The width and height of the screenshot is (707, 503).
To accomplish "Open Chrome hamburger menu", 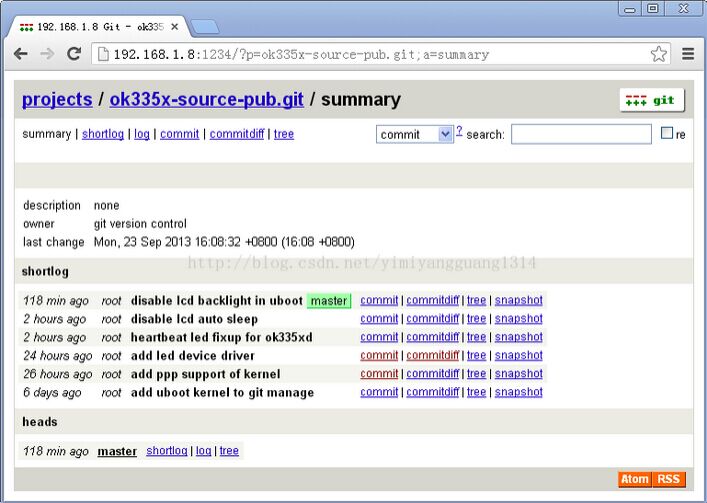I will [x=688, y=54].
